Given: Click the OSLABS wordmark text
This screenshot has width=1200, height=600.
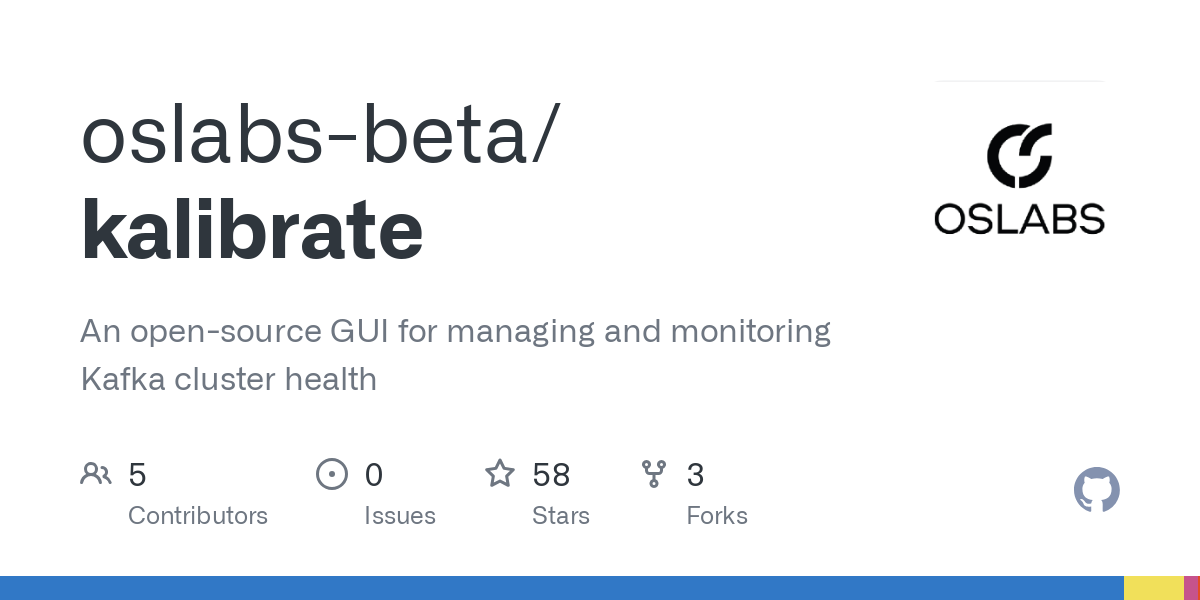Looking at the screenshot, I should 1019,218.
